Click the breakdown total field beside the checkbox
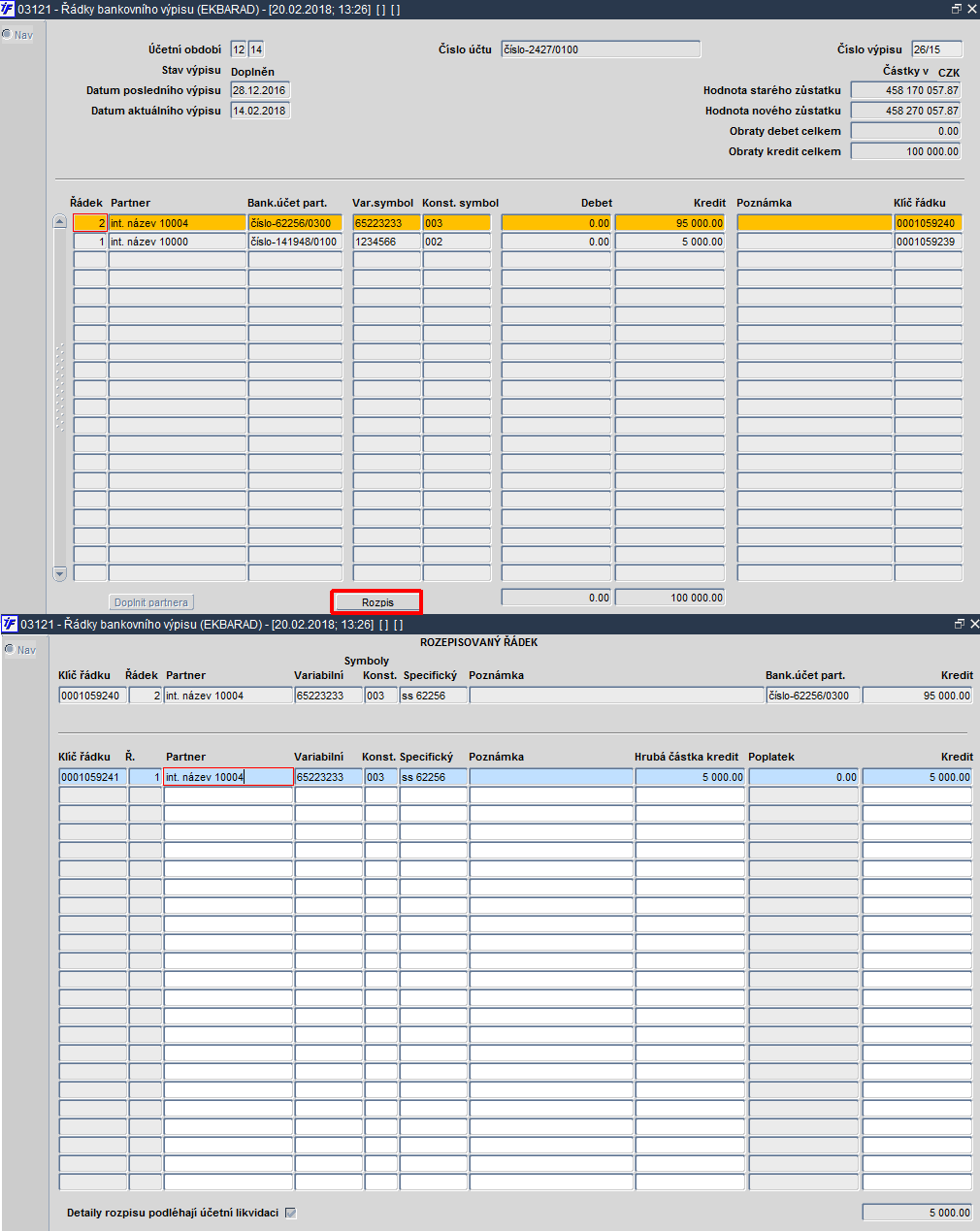The width and height of the screenshot is (980, 1231). [x=917, y=1213]
